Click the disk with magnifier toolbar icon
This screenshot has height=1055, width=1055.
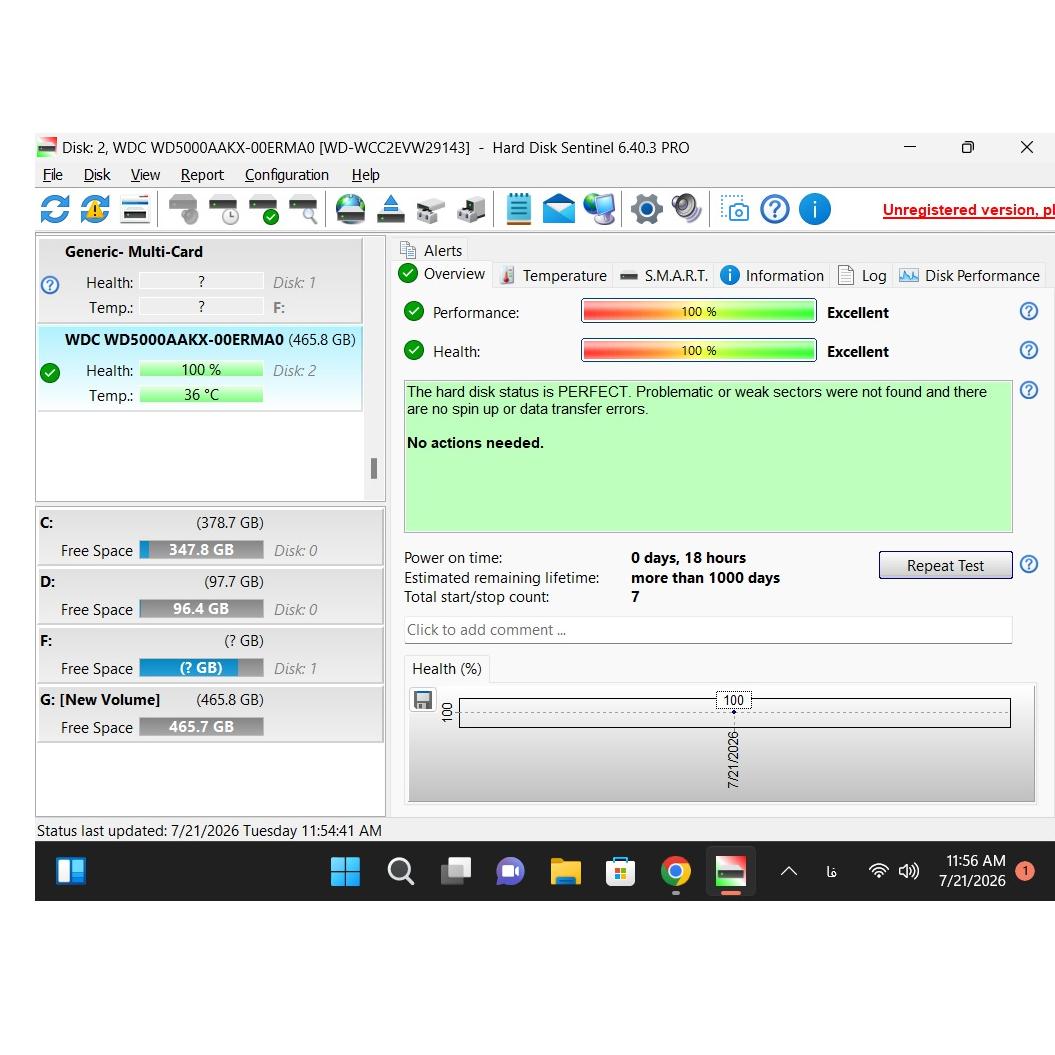[303, 209]
